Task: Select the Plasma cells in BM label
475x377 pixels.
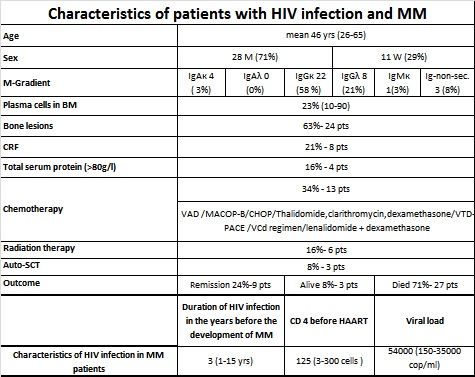Action: click(40, 105)
